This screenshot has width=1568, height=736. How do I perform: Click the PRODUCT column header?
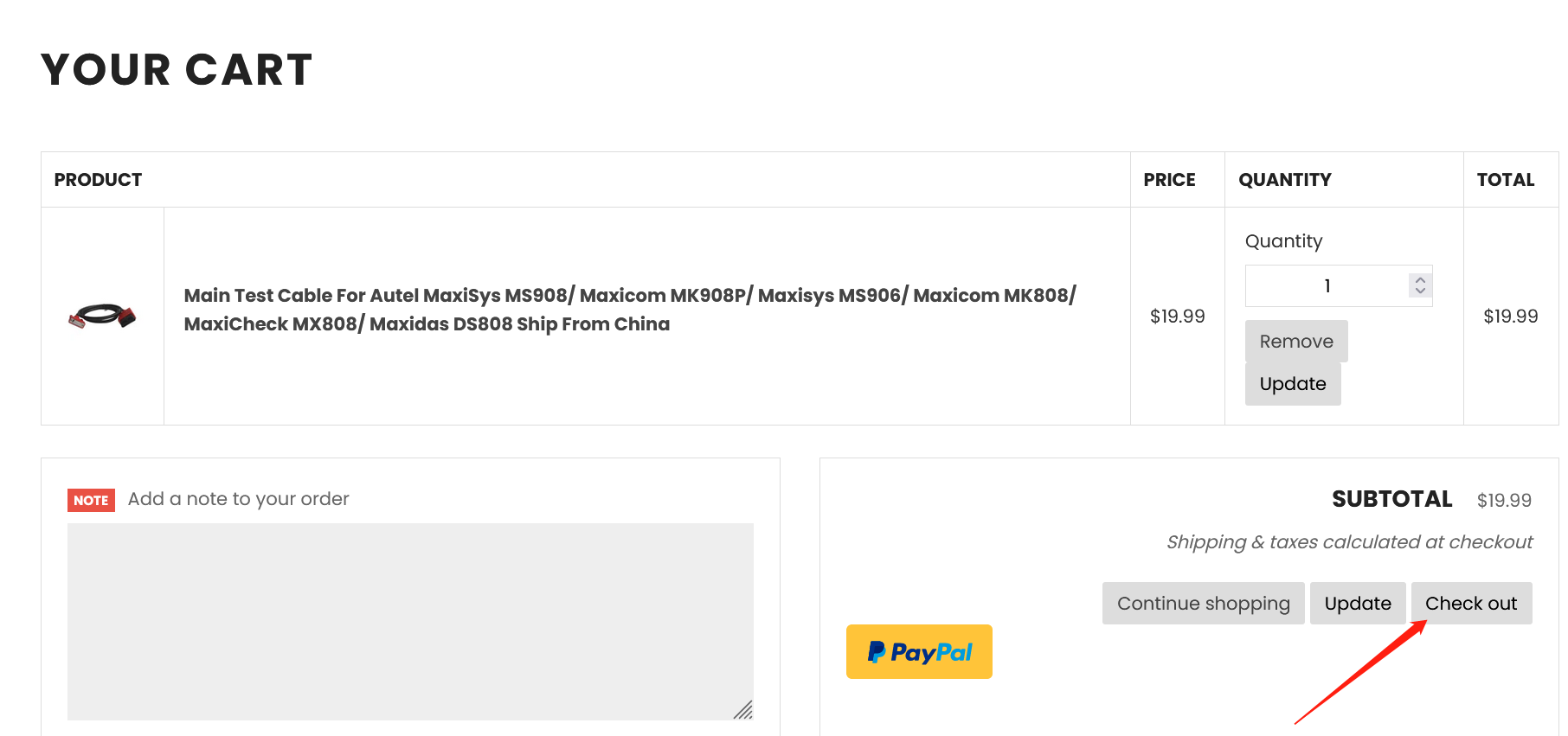coord(98,180)
